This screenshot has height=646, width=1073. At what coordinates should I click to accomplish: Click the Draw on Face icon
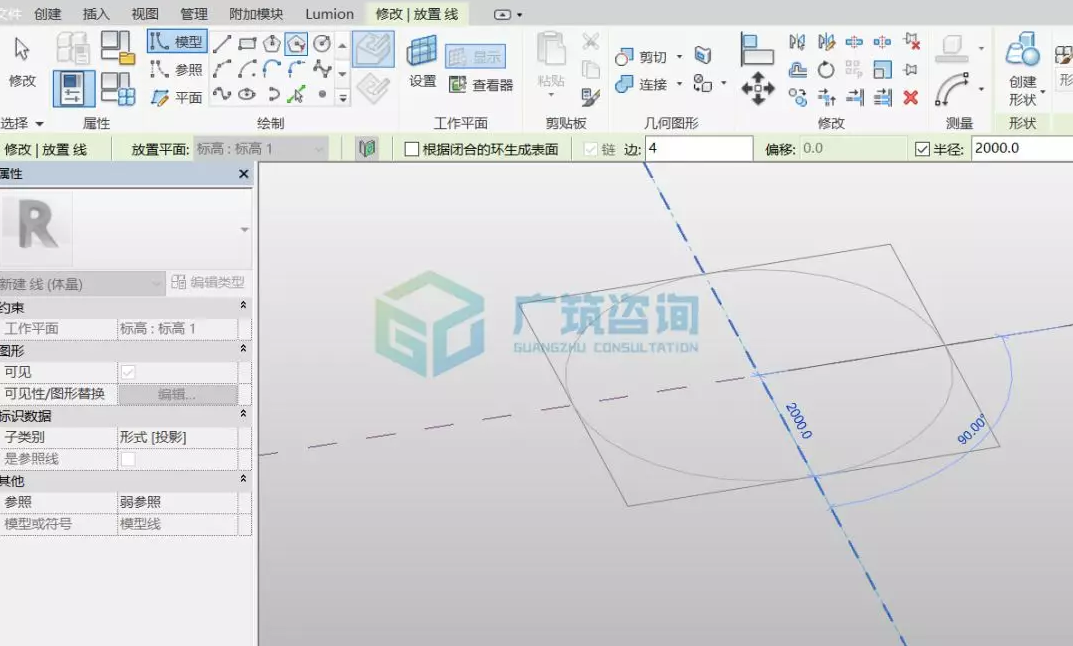pos(374,49)
